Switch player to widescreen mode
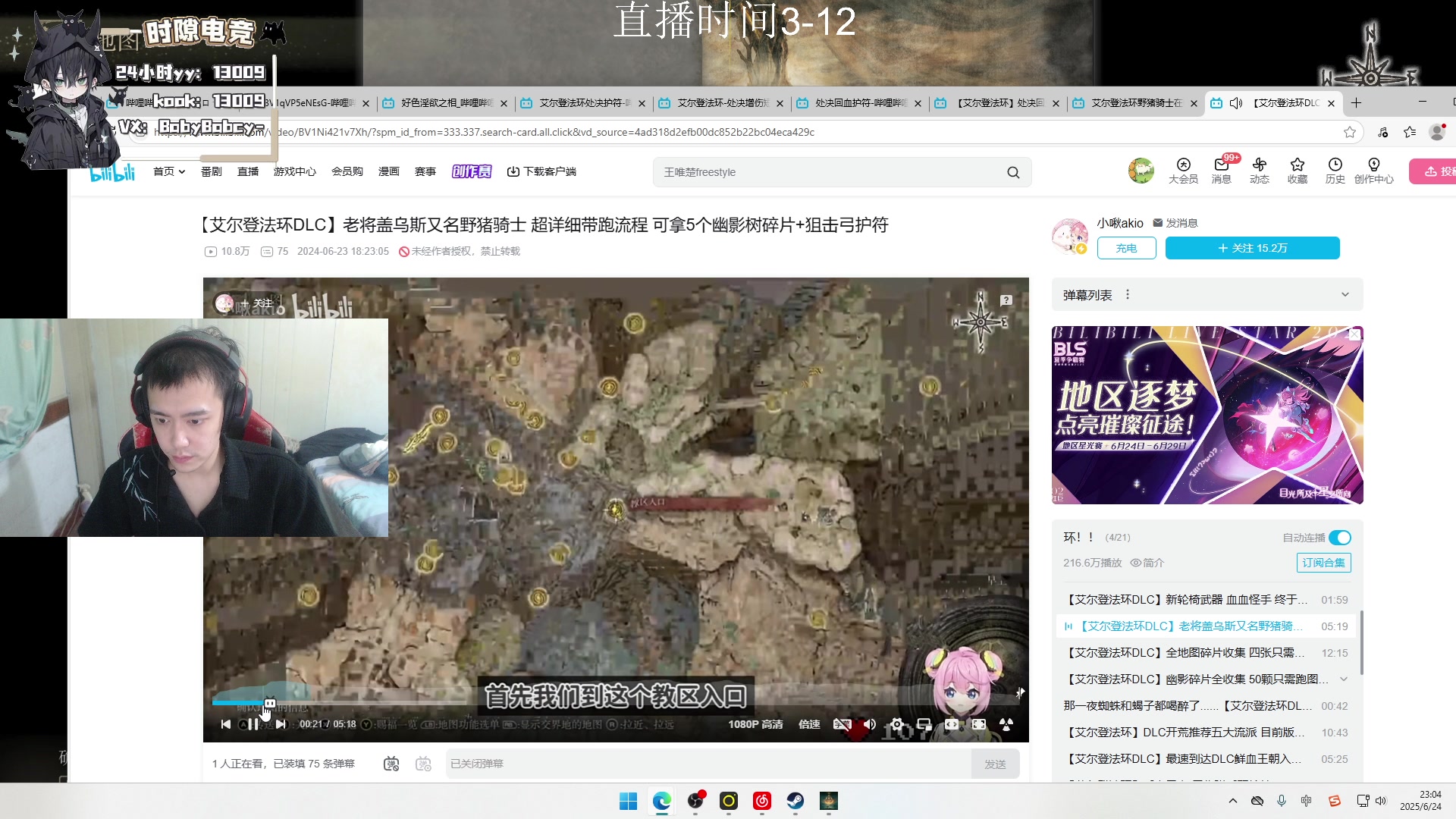Screen dimensions: 1456x819 click(x=952, y=724)
